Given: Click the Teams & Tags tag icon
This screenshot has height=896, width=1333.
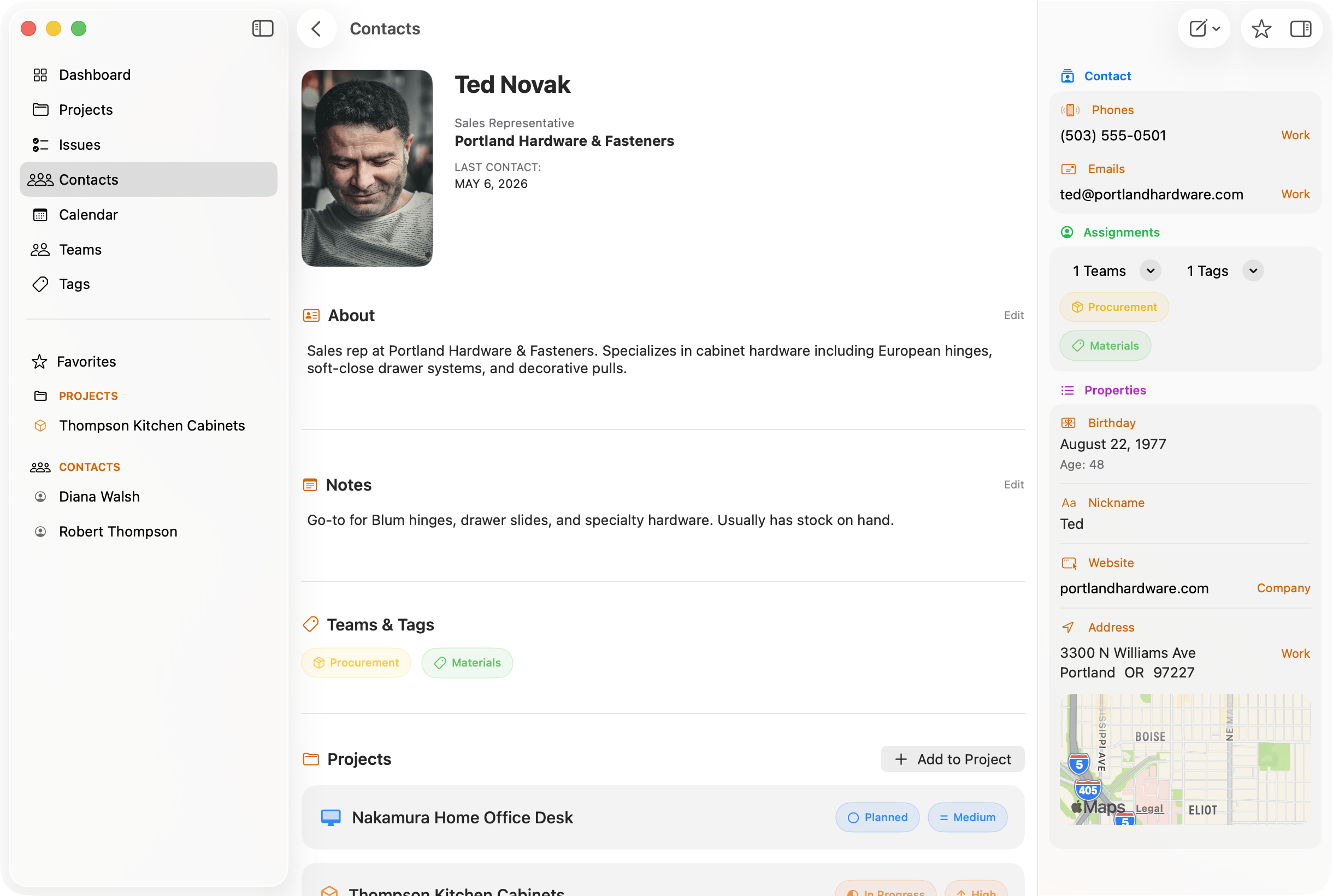Looking at the screenshot, I should point(310,624).
